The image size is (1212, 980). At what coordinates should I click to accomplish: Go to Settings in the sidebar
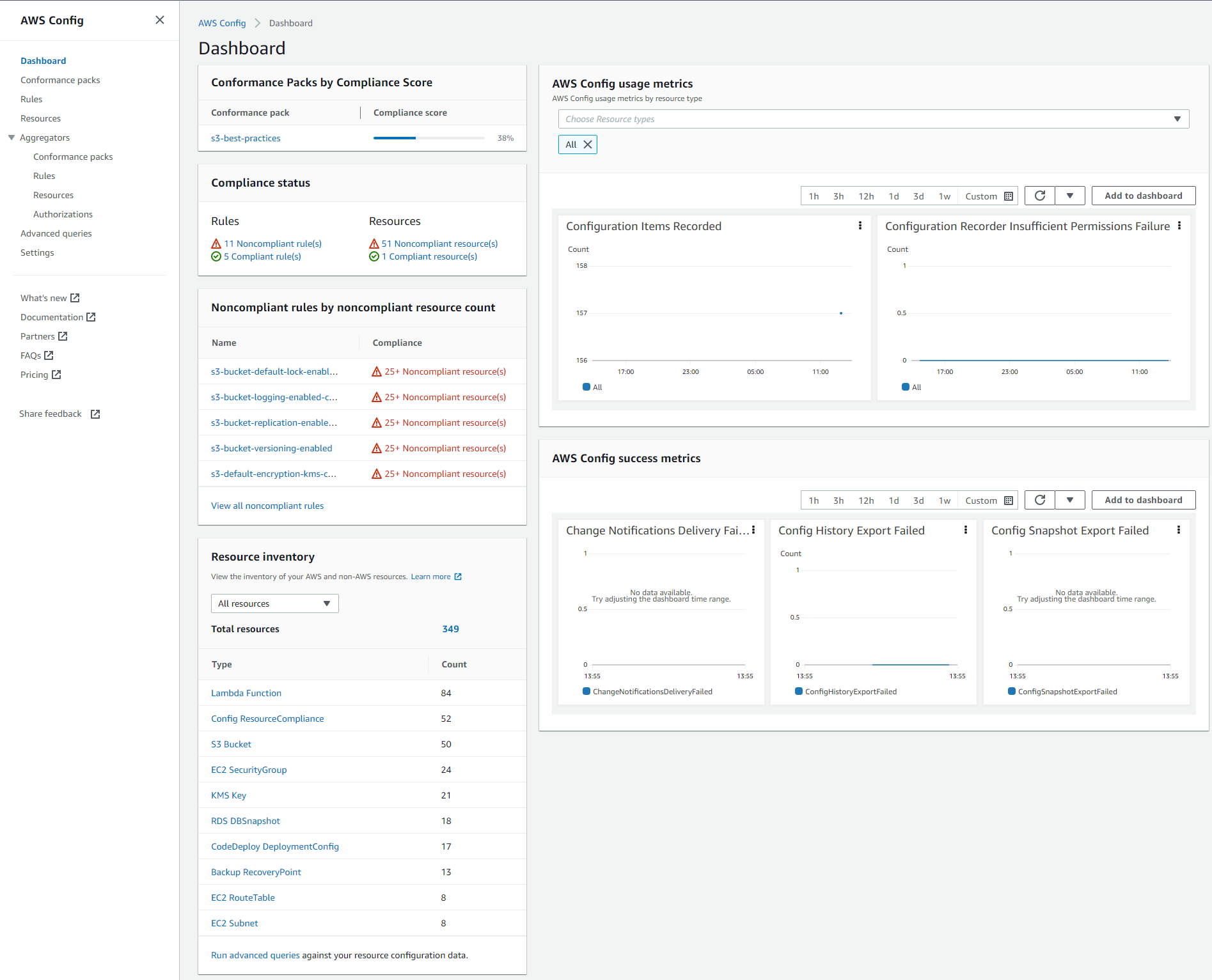tap(37, 252)
